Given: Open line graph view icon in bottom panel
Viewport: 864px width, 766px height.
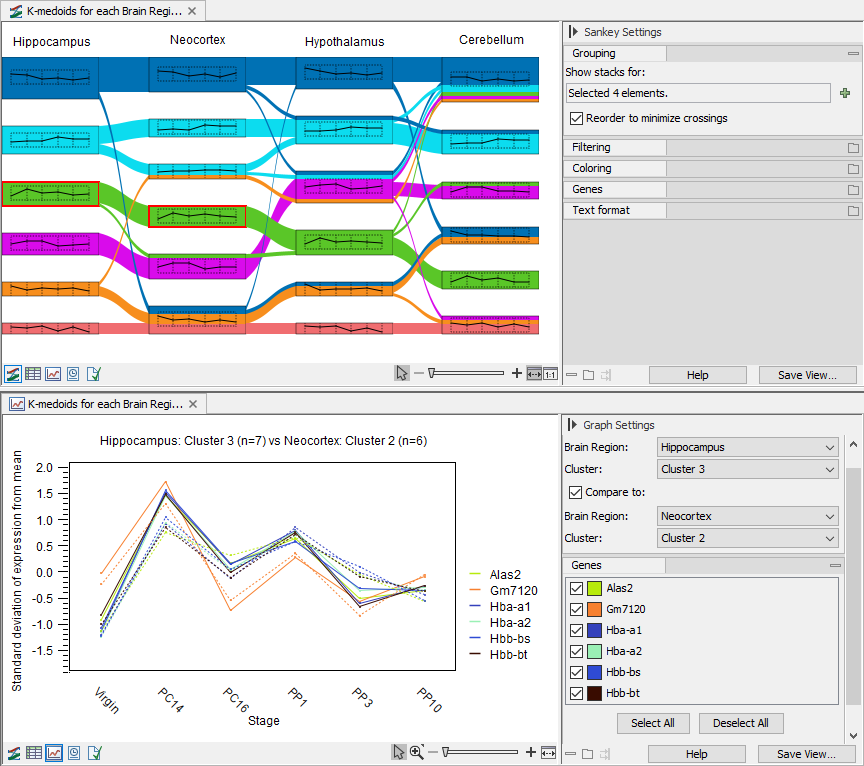Looking at the screenshot, I should click(x=53, y=752).
